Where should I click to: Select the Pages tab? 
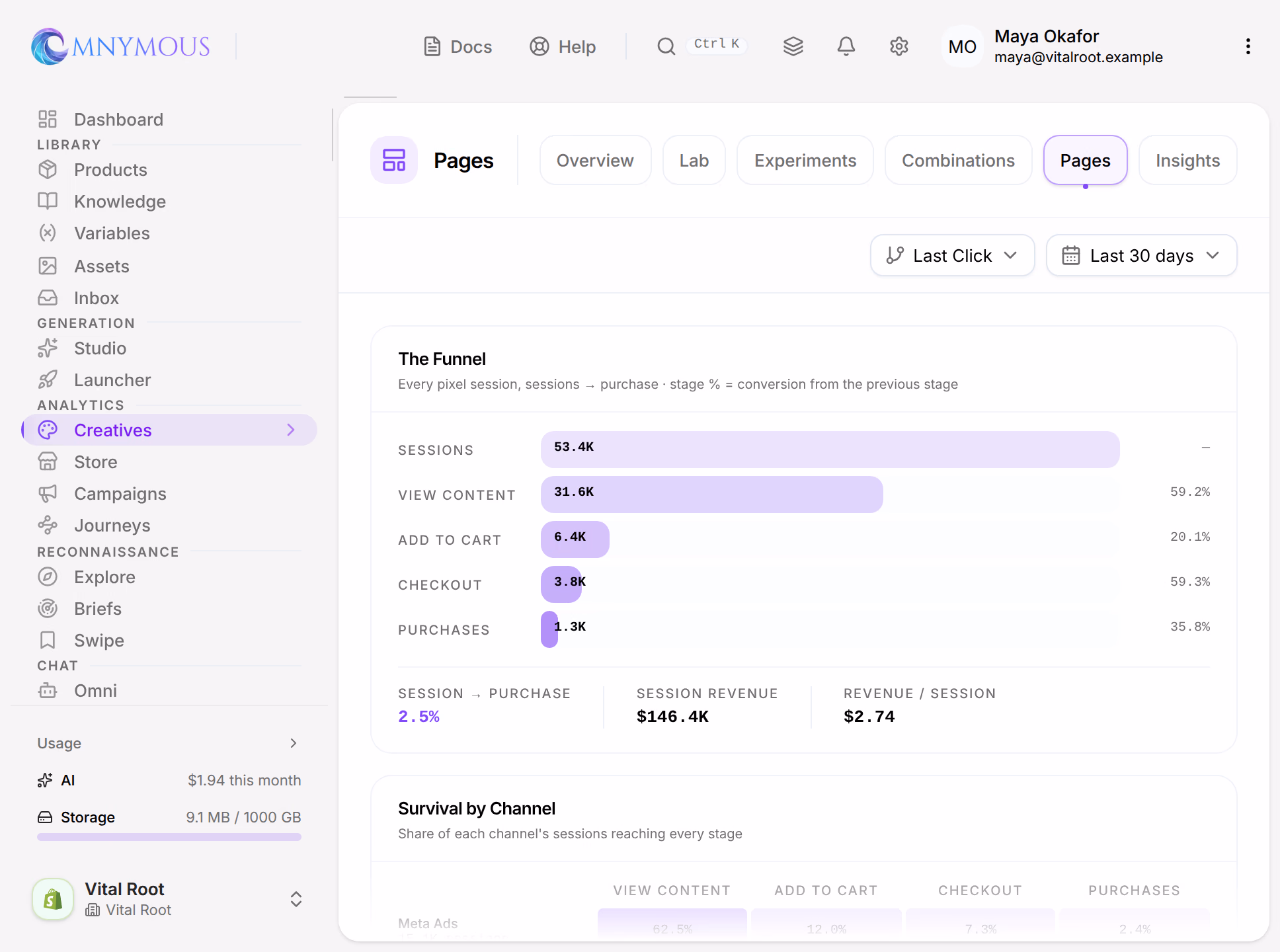(1086, 160)
